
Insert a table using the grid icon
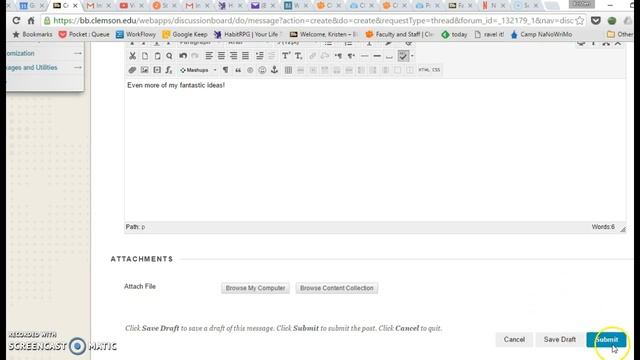click(288, 70)
